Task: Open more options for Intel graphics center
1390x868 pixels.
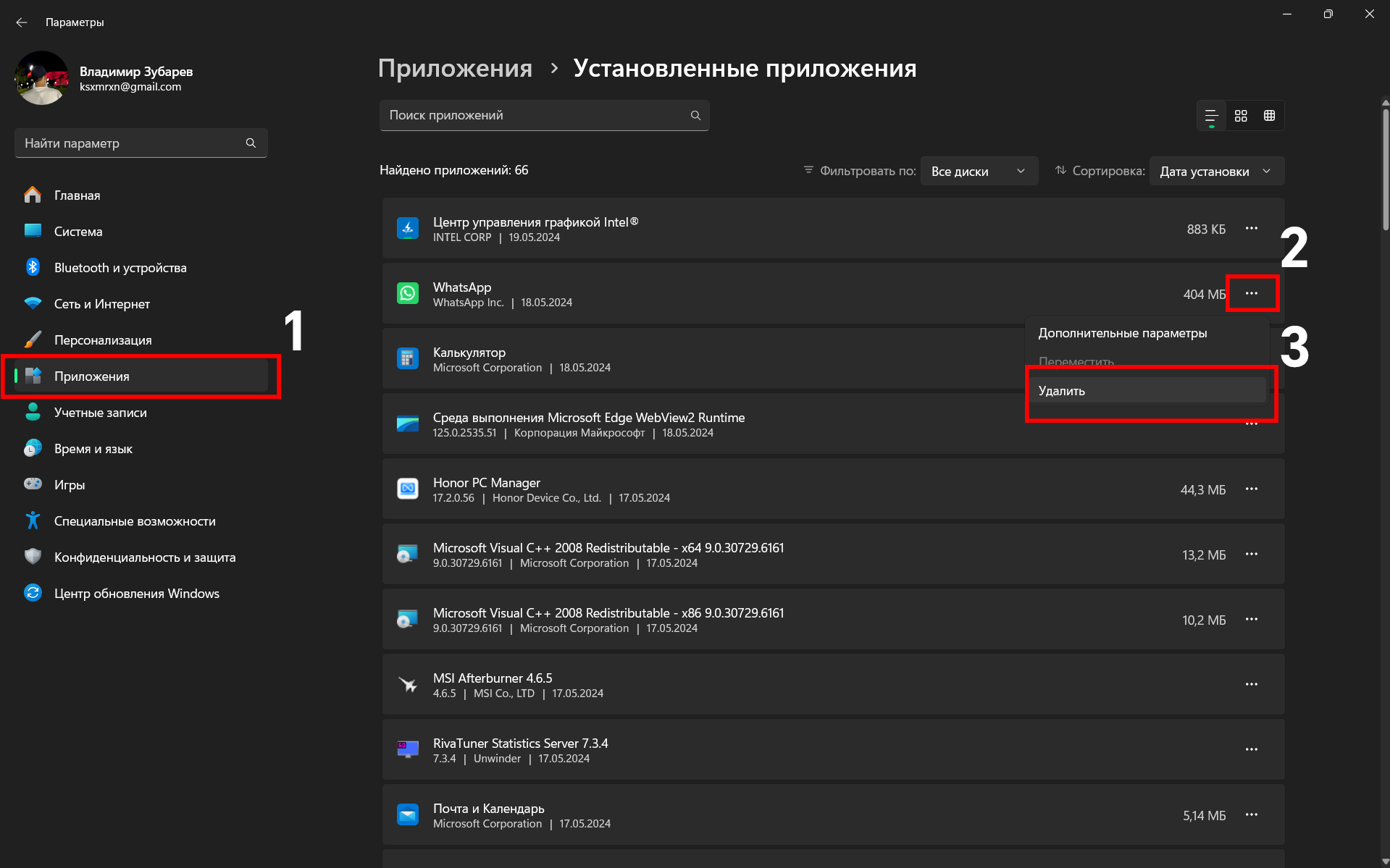Action: [1252, 229]
